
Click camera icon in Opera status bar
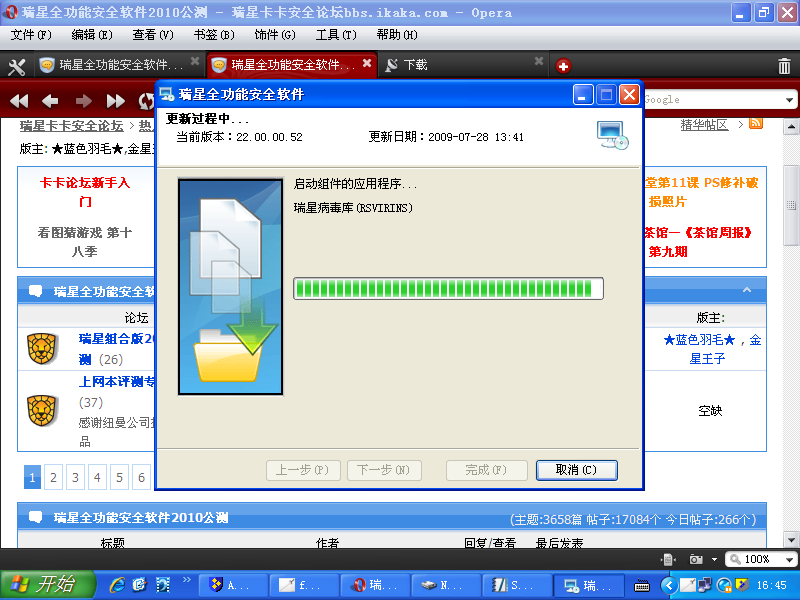(x=695, y=560)
